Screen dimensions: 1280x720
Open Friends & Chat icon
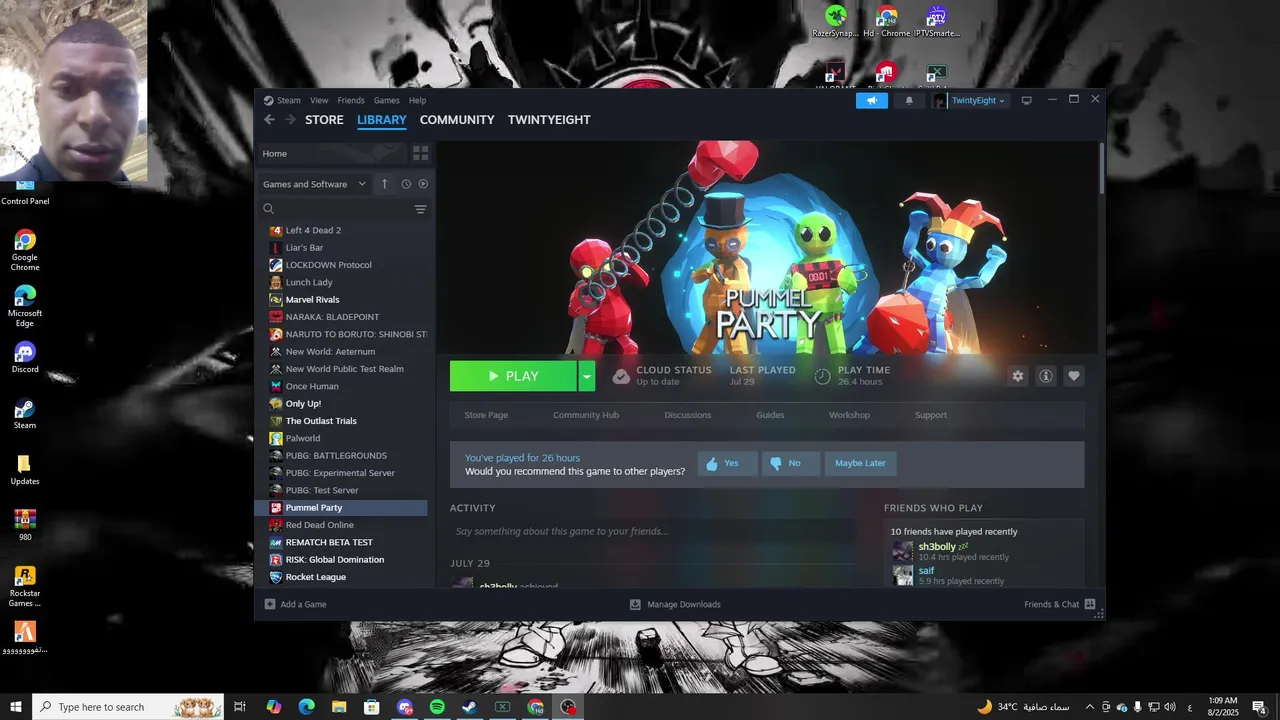pyautogui.click(x=1090, y=604)
